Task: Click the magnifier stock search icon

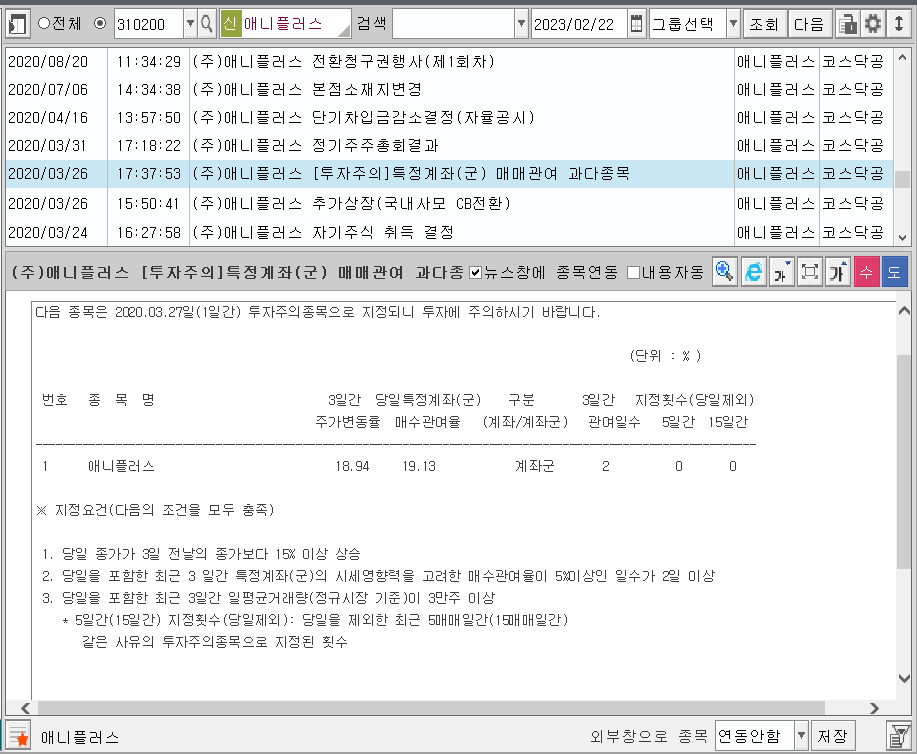Action: tap(207, 24)
